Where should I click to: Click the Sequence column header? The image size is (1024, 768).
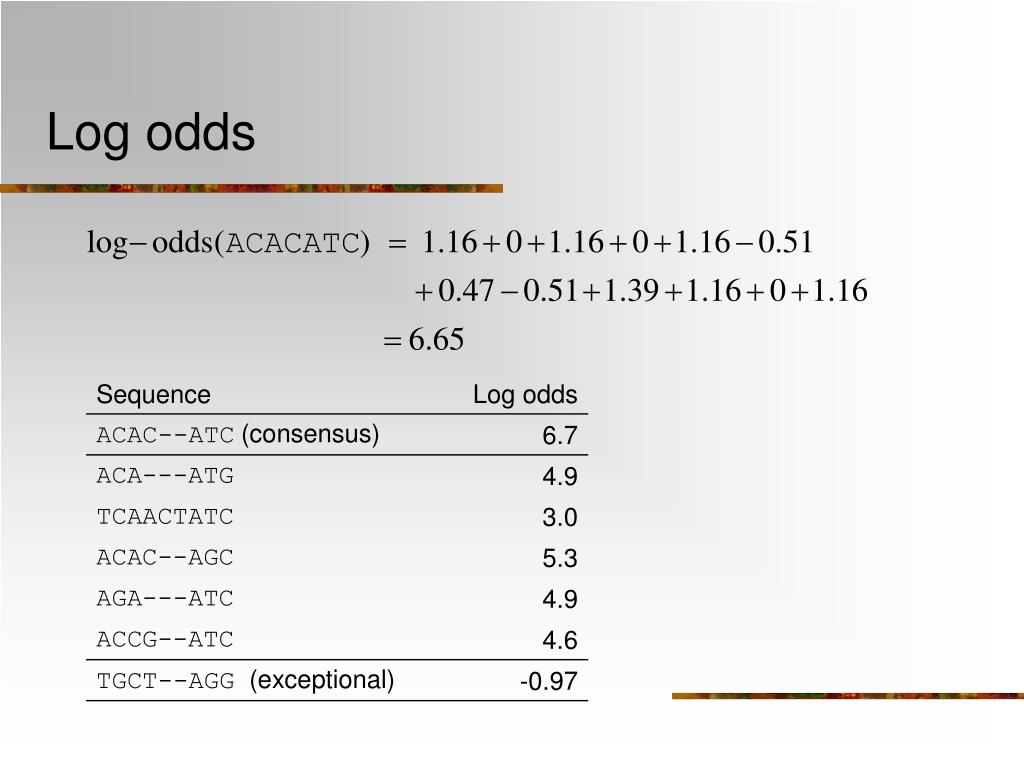tap(153, 394)
